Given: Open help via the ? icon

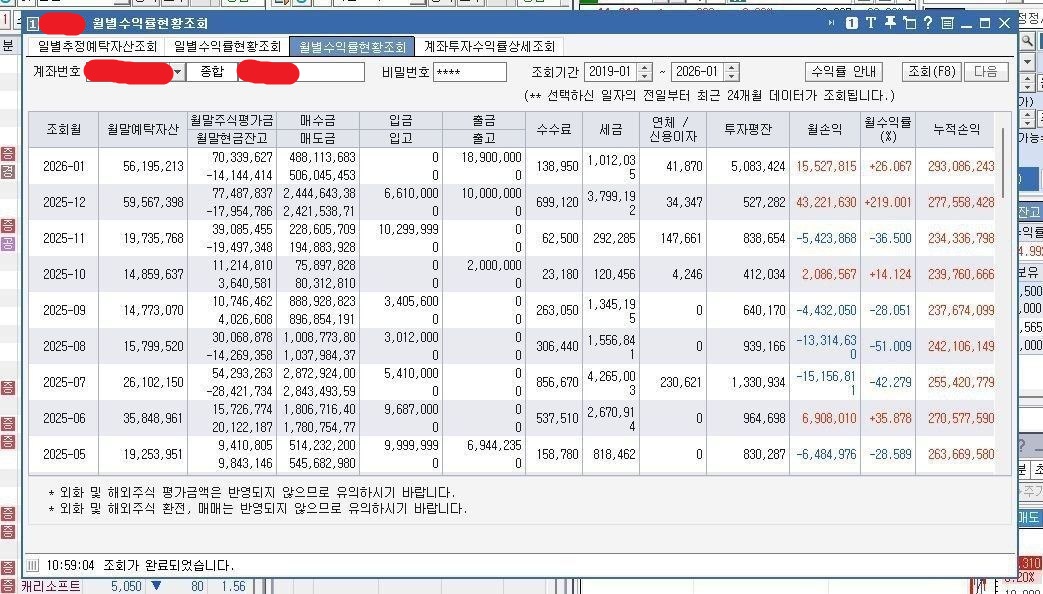Looking at the screenshot, I should click(929, 24).
